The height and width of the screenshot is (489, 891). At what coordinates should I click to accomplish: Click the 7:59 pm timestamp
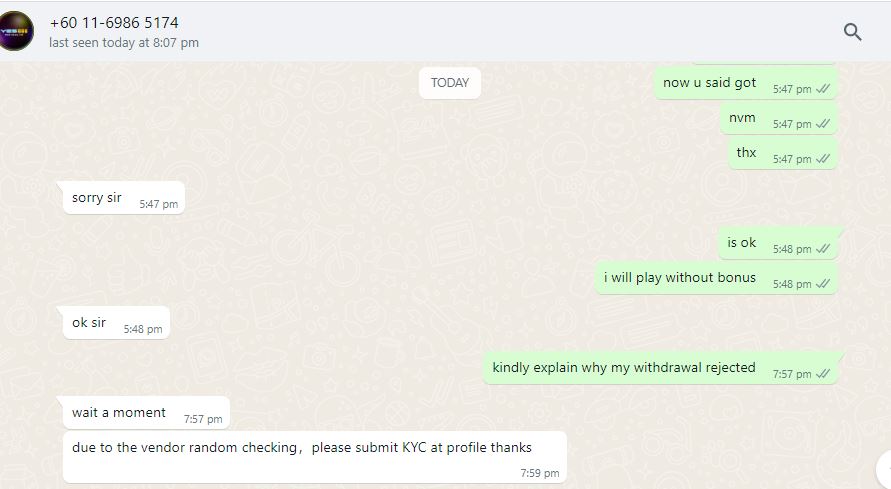pos(540,473)
